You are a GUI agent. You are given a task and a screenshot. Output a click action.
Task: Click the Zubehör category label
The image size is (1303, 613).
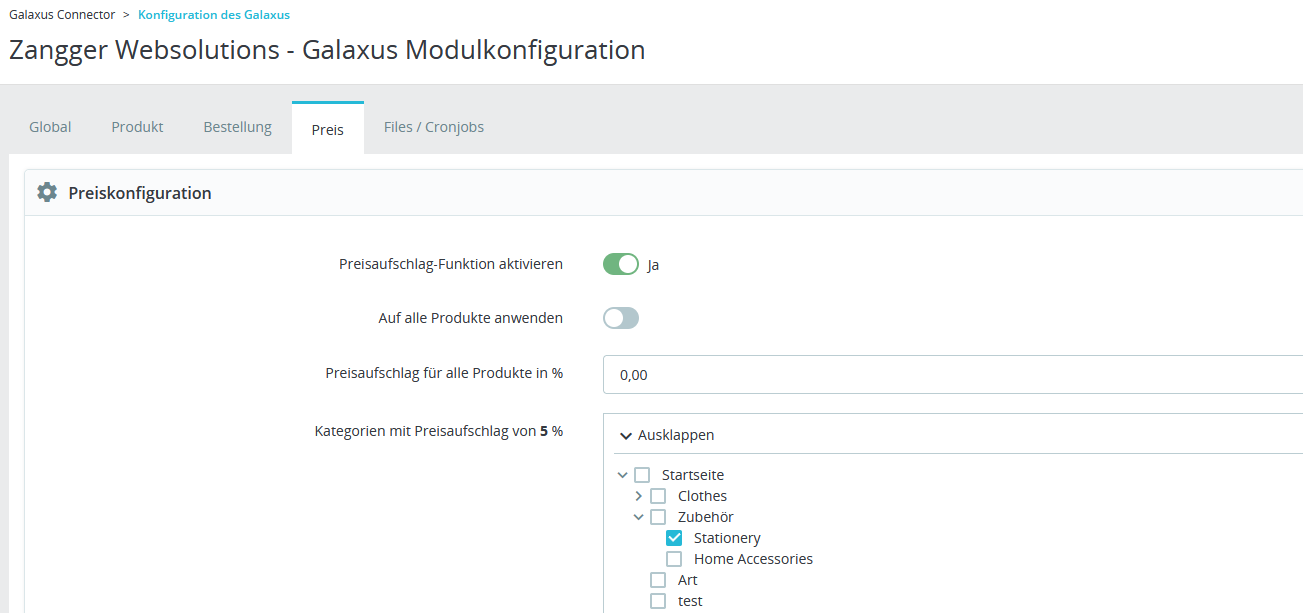[x=706, y=517]
